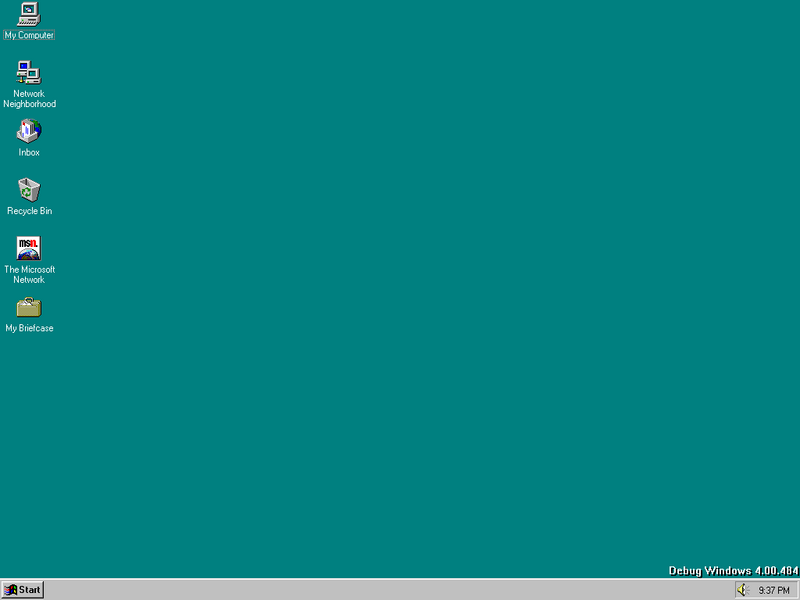This screenshot has width=800, height=600.
Task: Click the networked computers icon
Action: [x=29, y=73]
